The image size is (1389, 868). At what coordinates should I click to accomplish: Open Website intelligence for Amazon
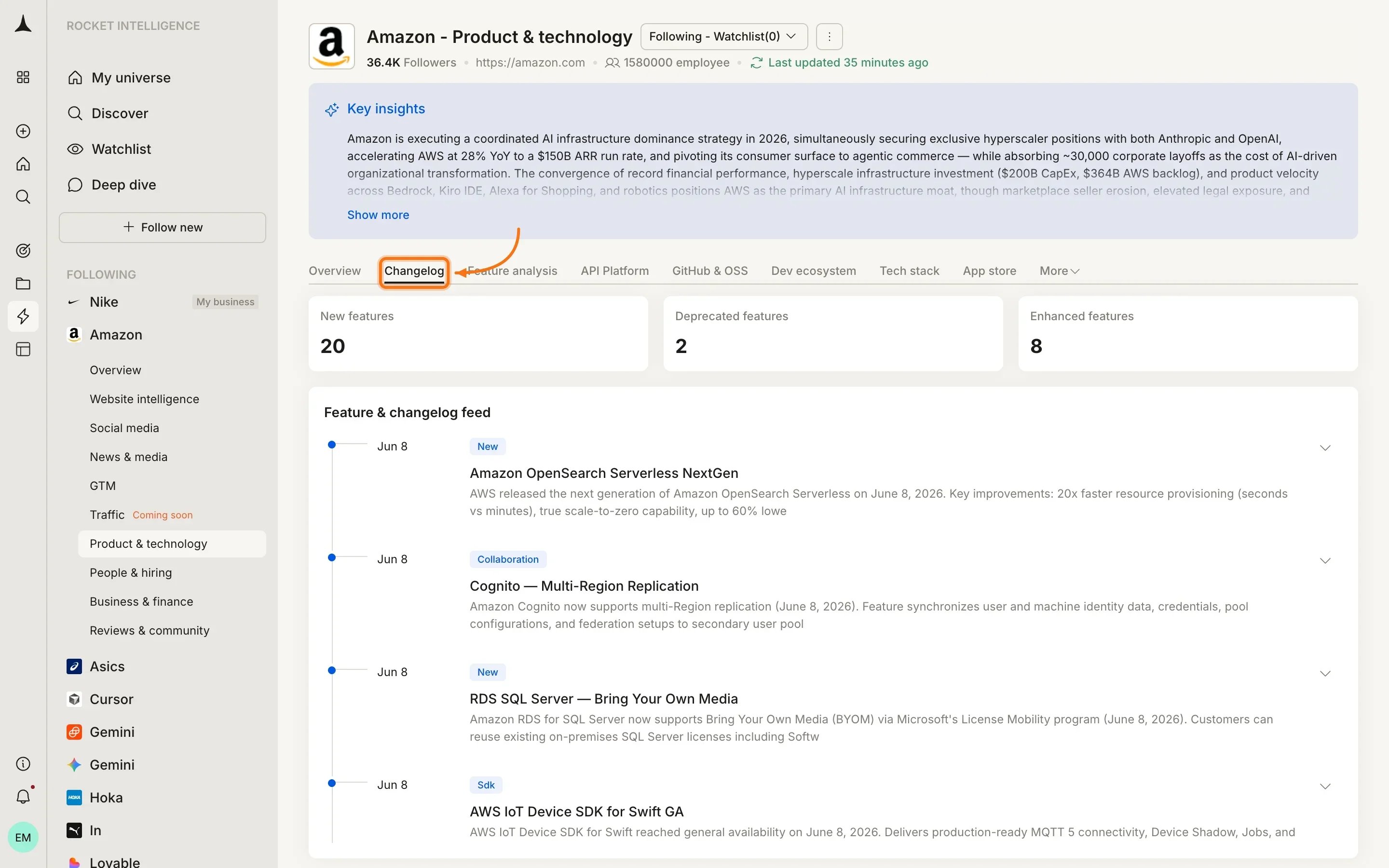click(144, 399)
